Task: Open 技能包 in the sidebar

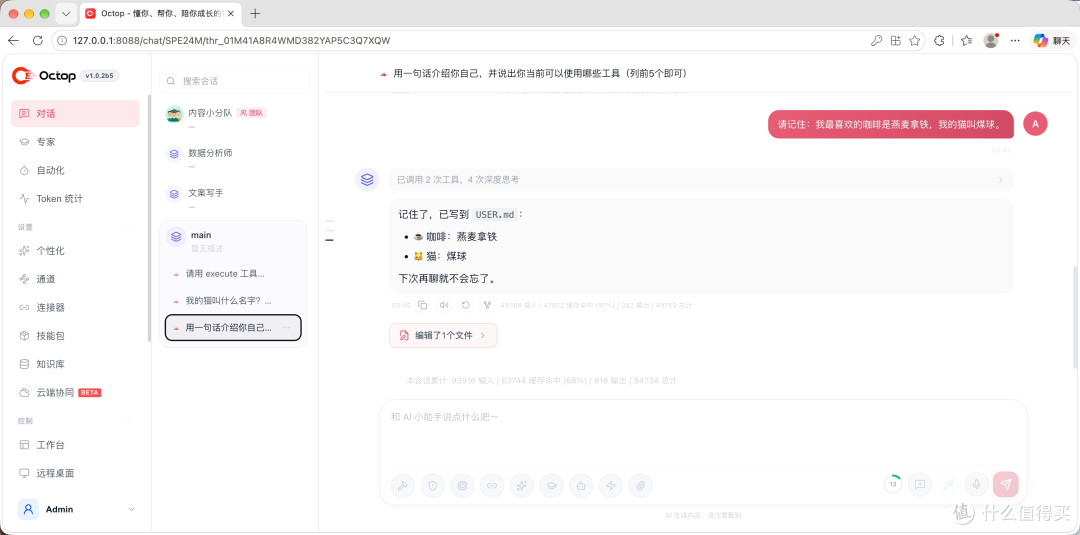Action: click(x=75, y=335)
